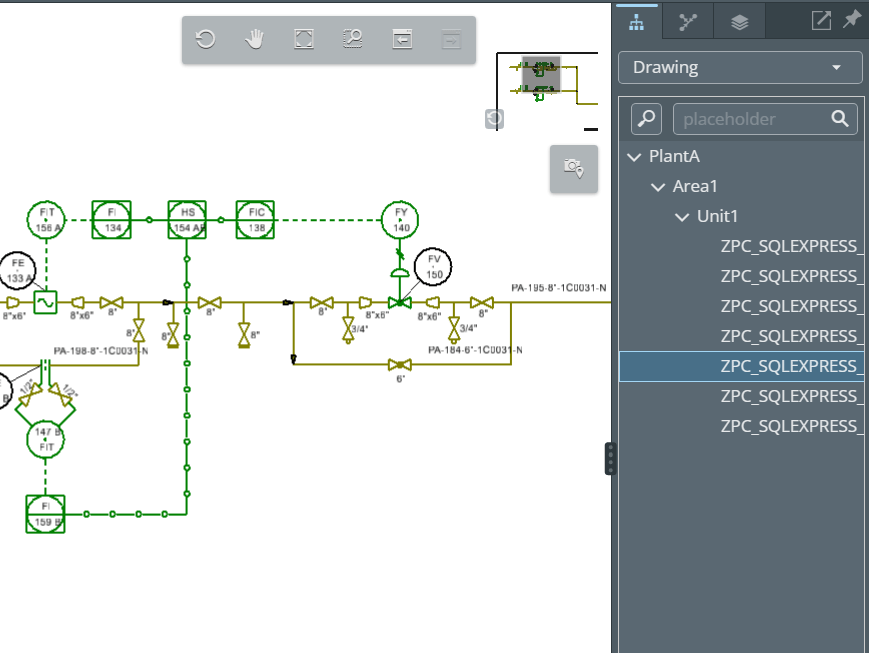Screen dimensions: 869x653
Task: Open the Drawing dropdown
Action: 740,68
